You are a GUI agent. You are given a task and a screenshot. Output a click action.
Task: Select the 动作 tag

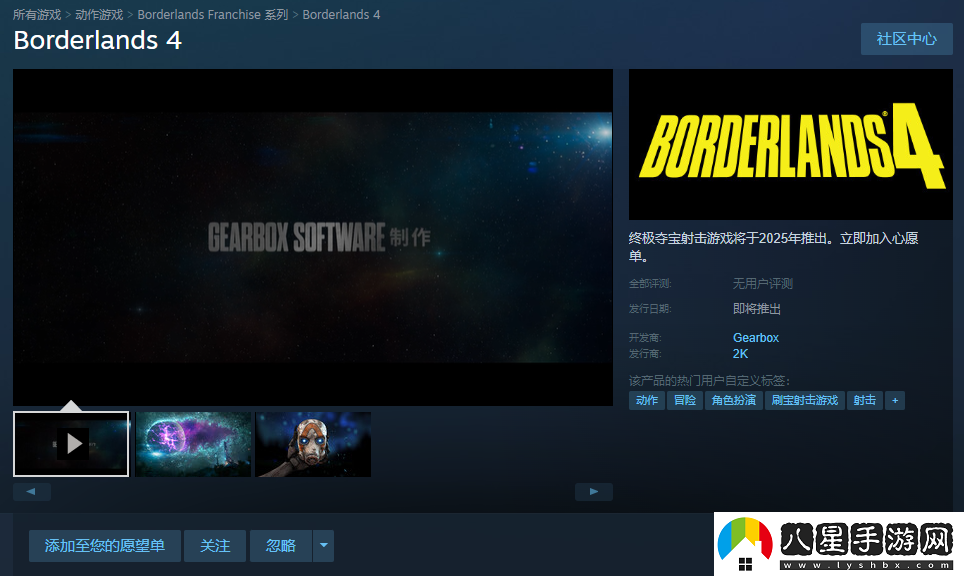pos(647,400)
